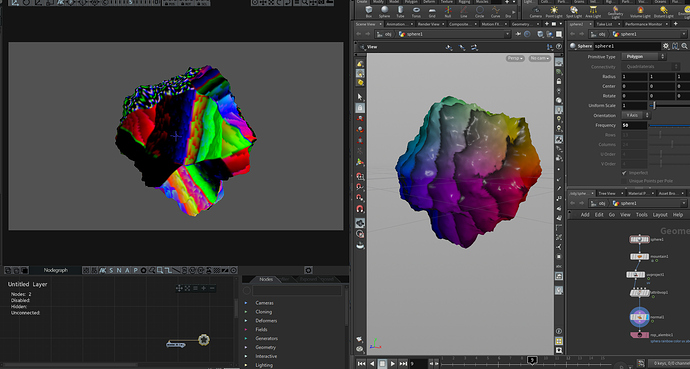Open the parameter gear menu for sphere1
This screenshot has height=369, width=690.
coord(666,46)
